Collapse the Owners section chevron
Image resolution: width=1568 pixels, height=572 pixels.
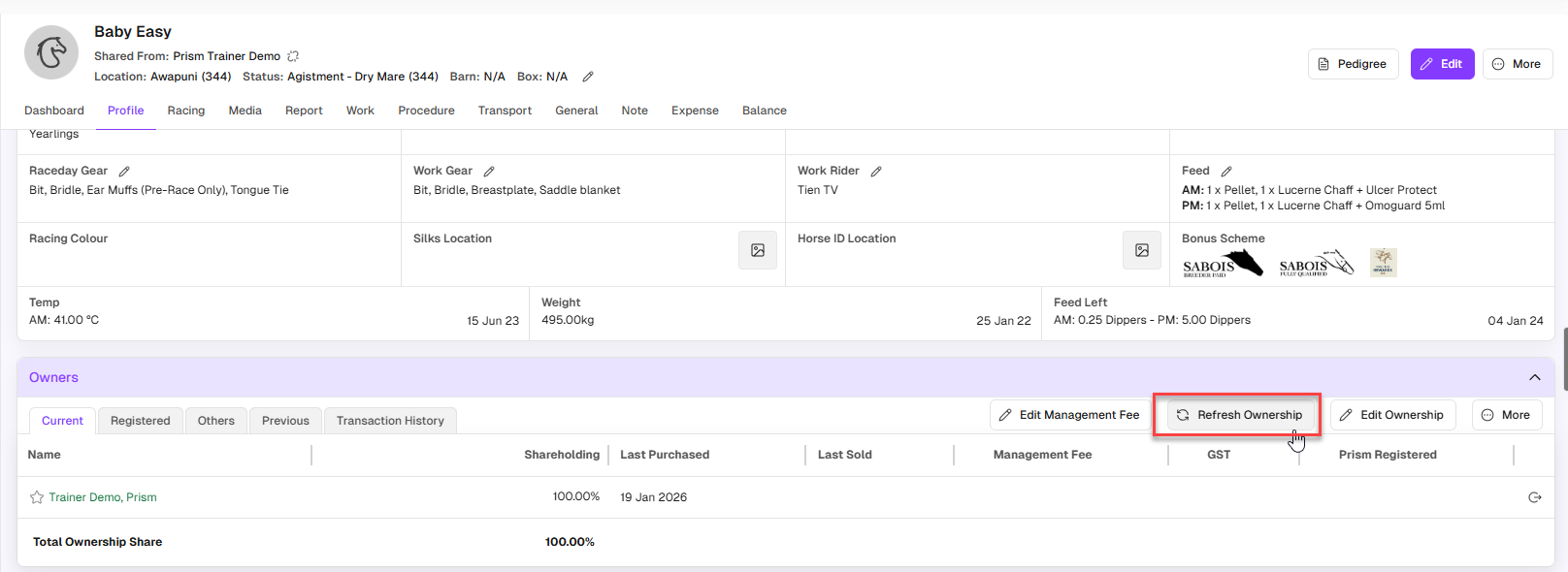pyautogui.click(x=1535, y=377)
